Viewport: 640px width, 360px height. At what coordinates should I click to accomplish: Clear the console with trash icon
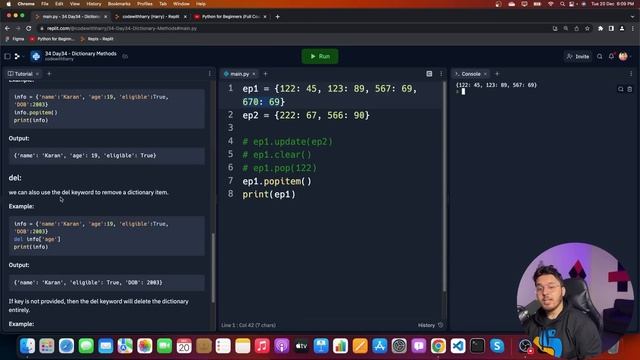tap(630, 89)
